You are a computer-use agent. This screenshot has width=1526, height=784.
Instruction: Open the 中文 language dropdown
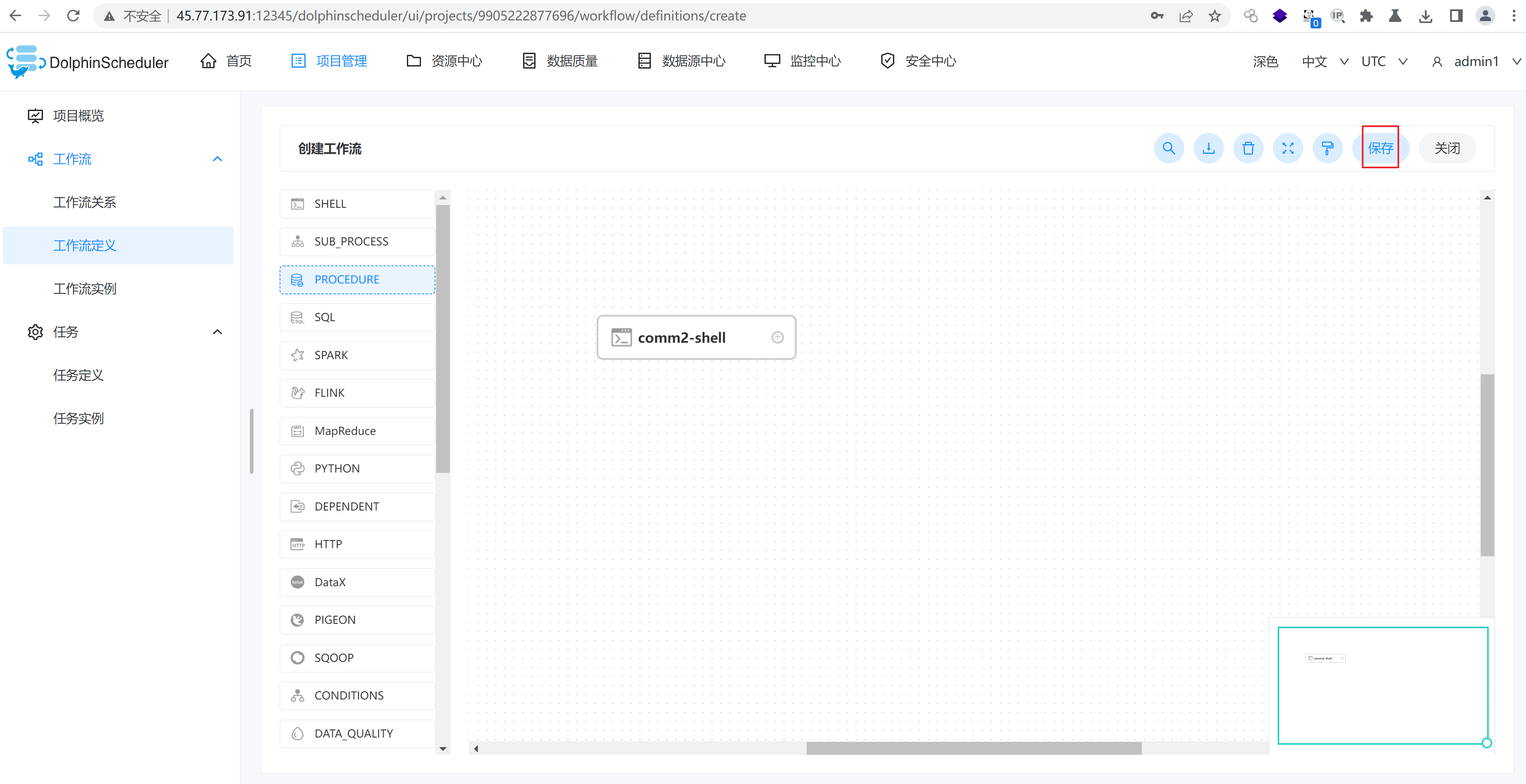tap(1324, 62)
